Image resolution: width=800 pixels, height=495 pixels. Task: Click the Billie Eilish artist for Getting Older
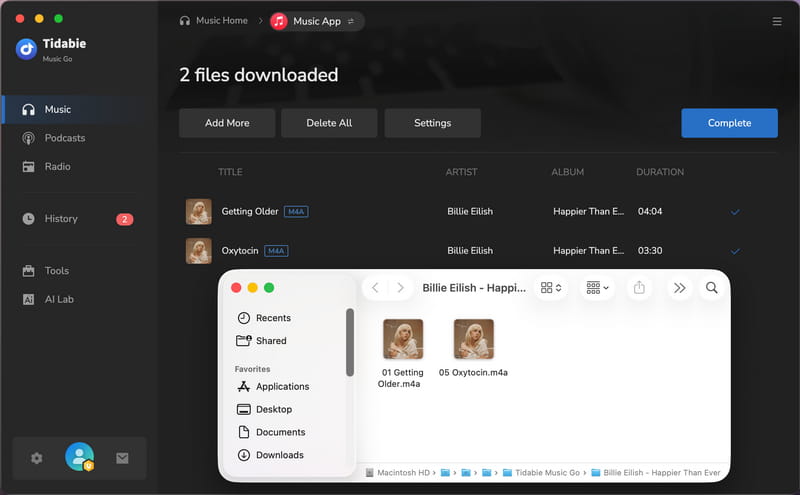pos(470,212)
